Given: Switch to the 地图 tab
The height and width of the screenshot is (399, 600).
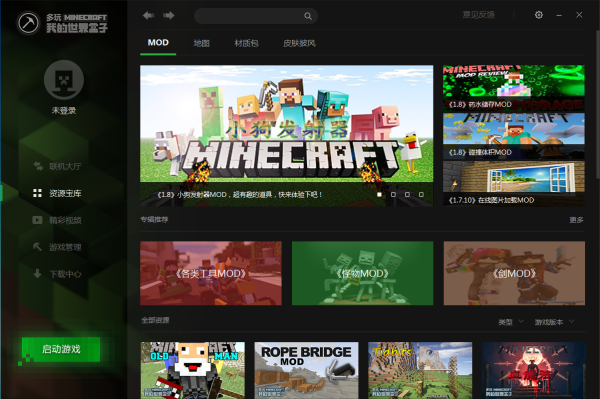Looking at the screenshot, I should [x=201, y=43].
